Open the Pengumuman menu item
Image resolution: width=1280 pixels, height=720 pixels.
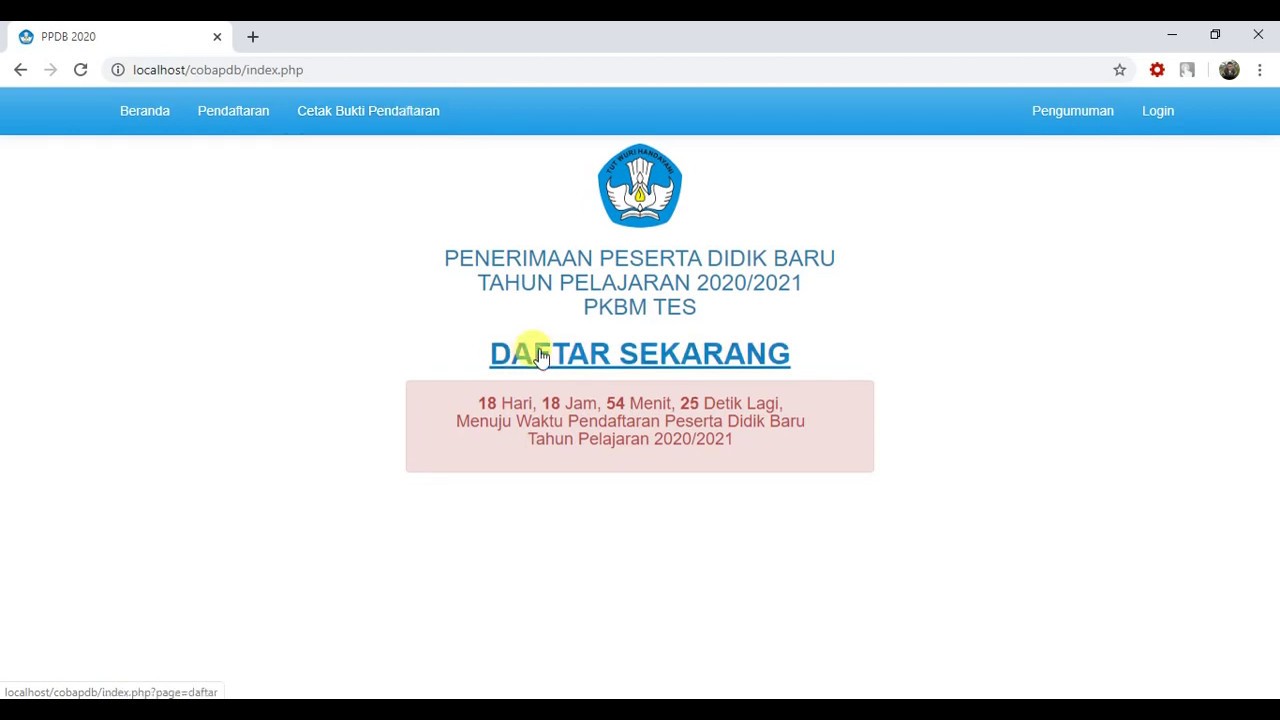pyautogui.click(x=1073, y=111)
